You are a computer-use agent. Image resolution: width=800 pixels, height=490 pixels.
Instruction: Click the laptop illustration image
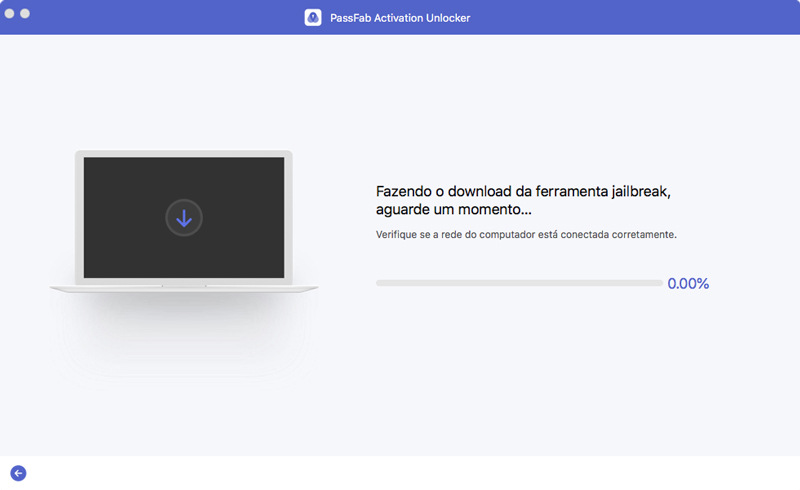click(184, 222)
